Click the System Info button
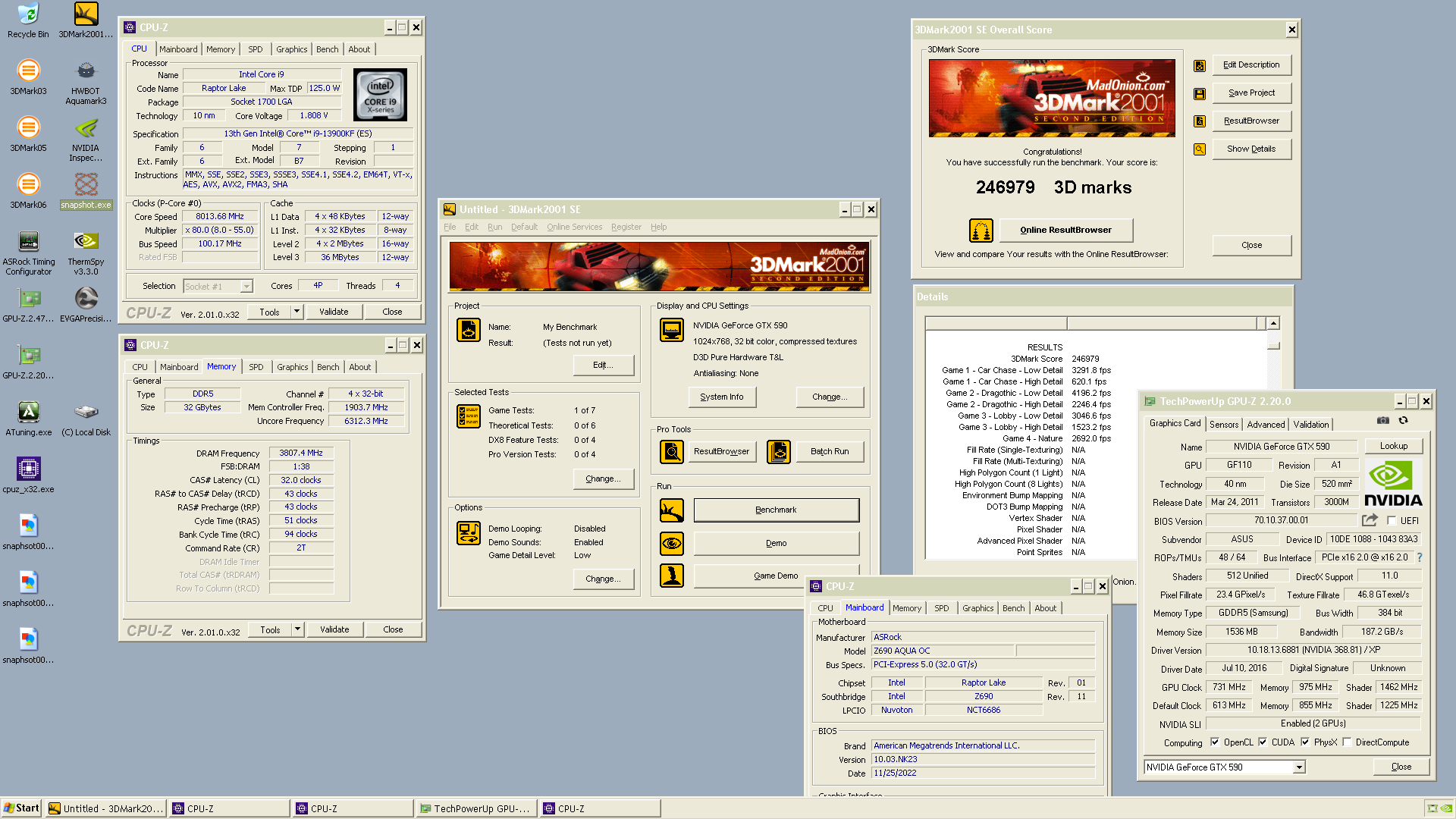 [722, 397]
